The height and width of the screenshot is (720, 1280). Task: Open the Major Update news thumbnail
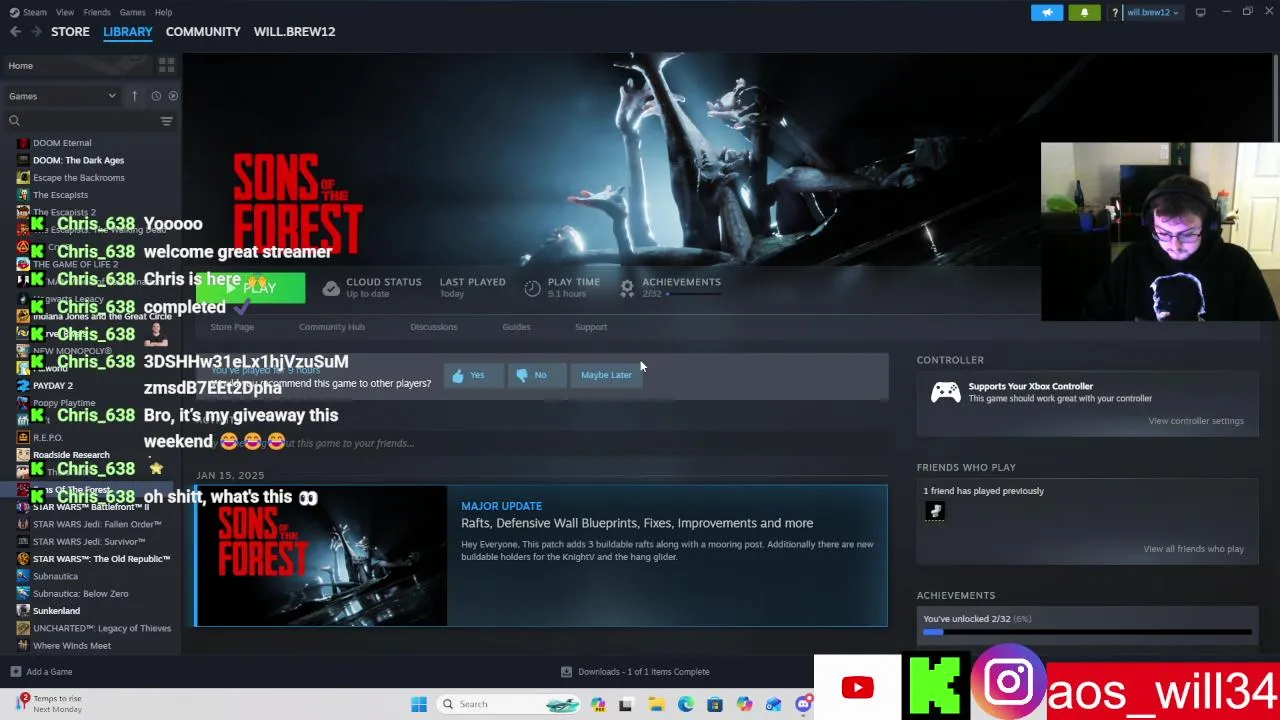[321, 556]
